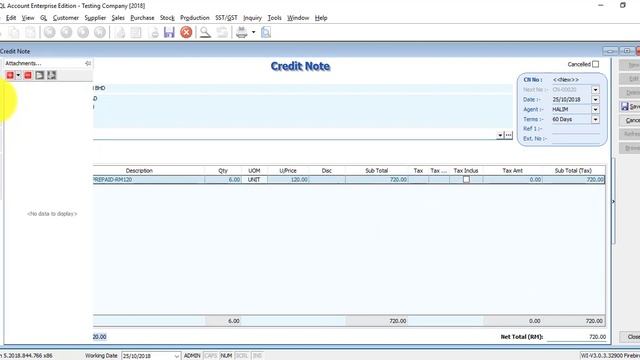640x360 pixels.
Task: Click the Qty column header
Action: [223, 171]
